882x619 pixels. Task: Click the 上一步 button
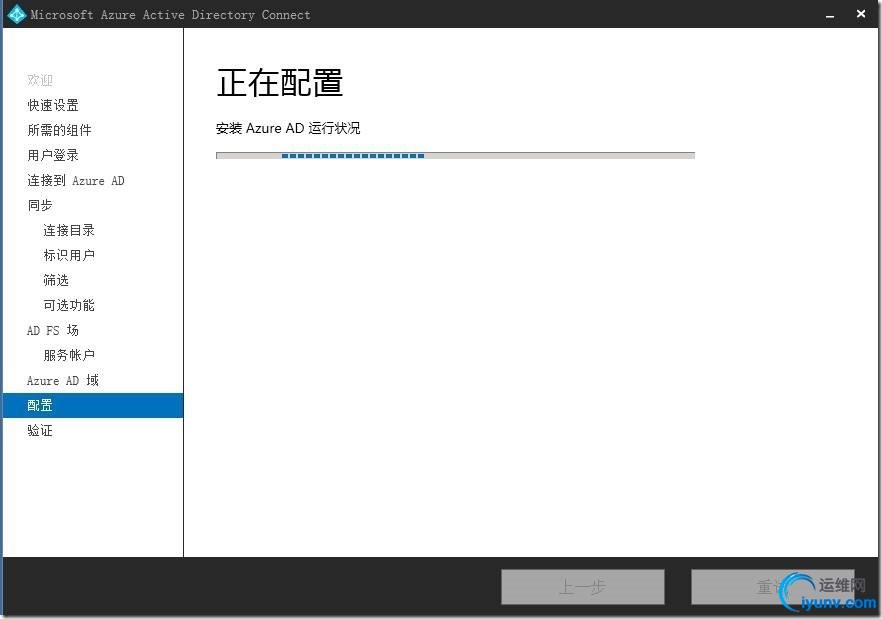tap(583, 587)
